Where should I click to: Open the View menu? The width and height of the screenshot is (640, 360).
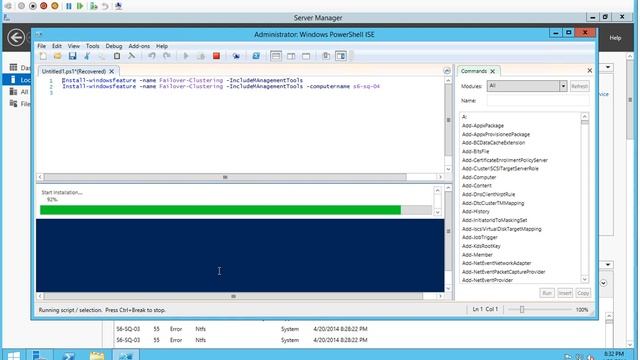coord(74,46)
